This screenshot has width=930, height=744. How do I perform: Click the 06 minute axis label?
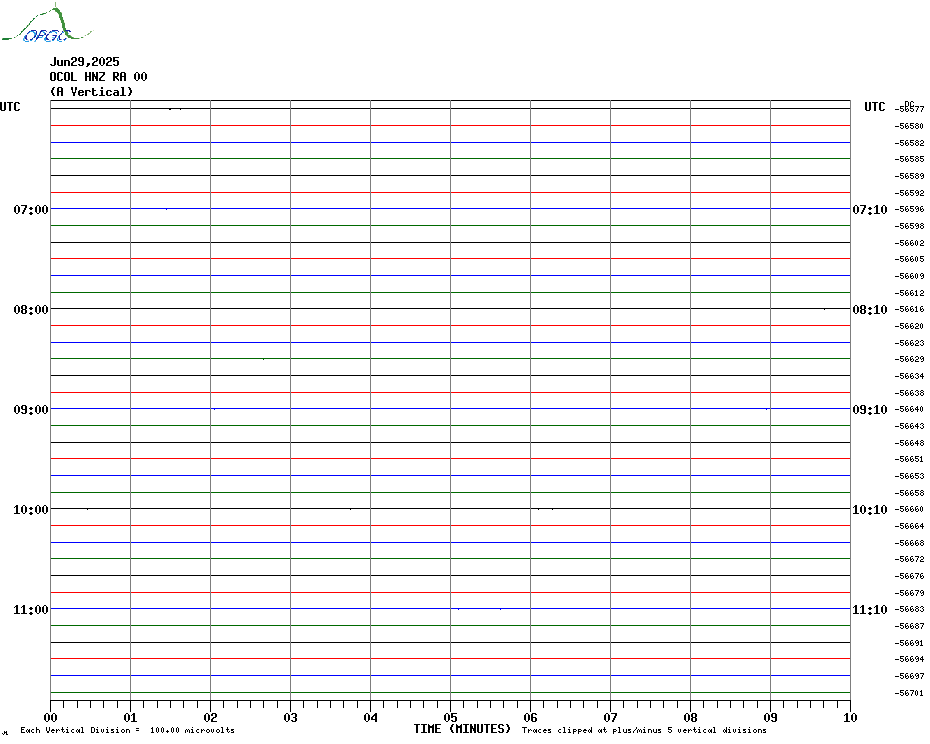pos(531,718)
